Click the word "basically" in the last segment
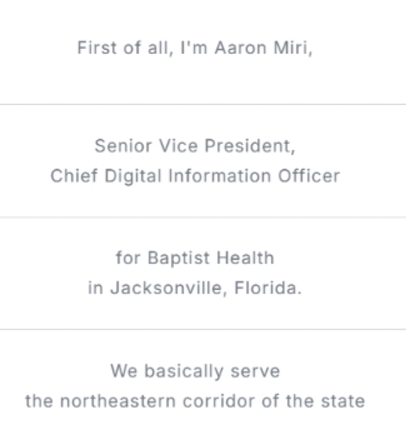The width and height of the screenshot is (406, 440). click(x=184, y=371)
